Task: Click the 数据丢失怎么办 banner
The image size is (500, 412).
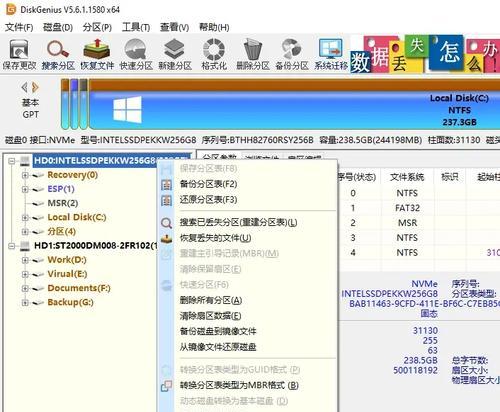Action: tap(425, 54)
